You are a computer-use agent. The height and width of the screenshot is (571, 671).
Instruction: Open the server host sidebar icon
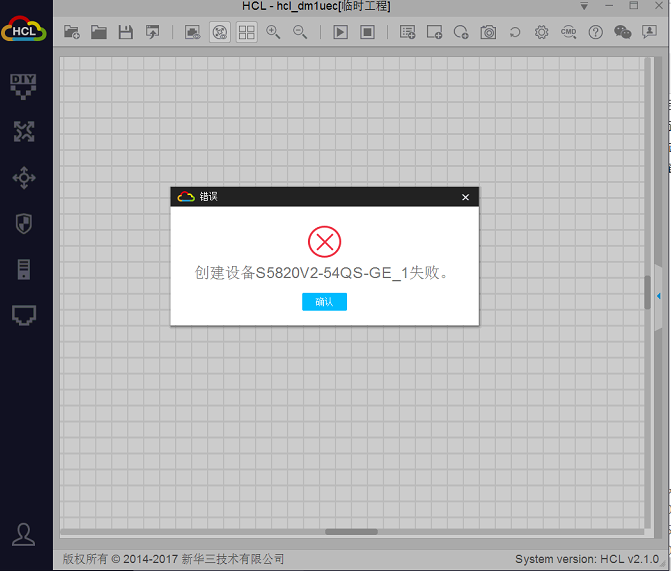(x=24, y=269)
